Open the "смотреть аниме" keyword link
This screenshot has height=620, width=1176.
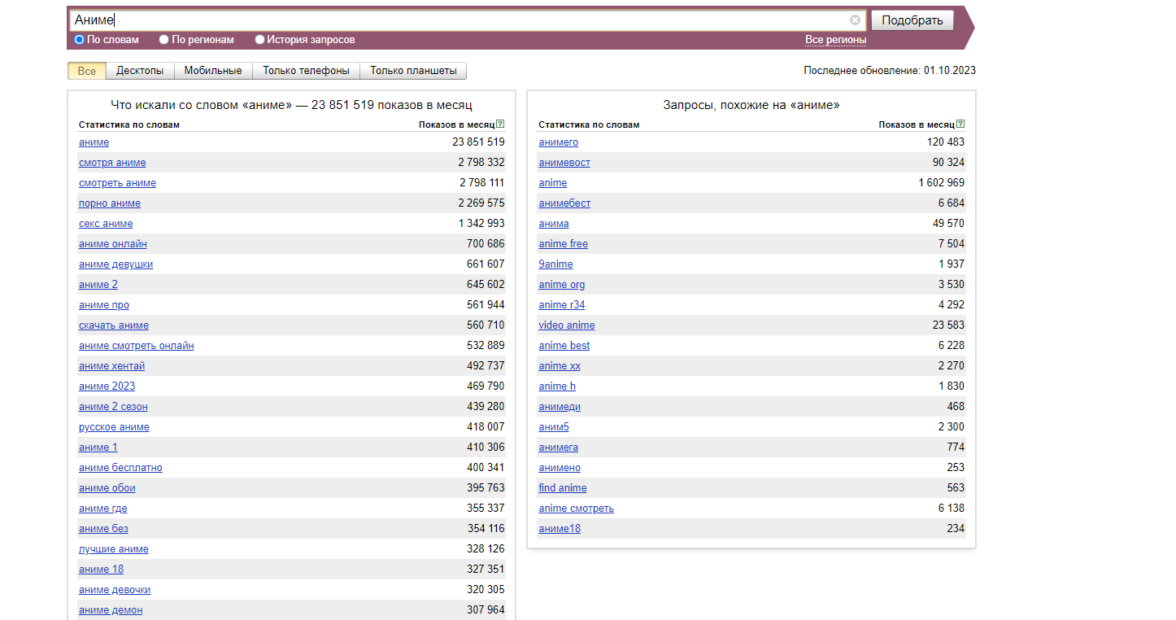pyautogui.click(x=117, y=183)
